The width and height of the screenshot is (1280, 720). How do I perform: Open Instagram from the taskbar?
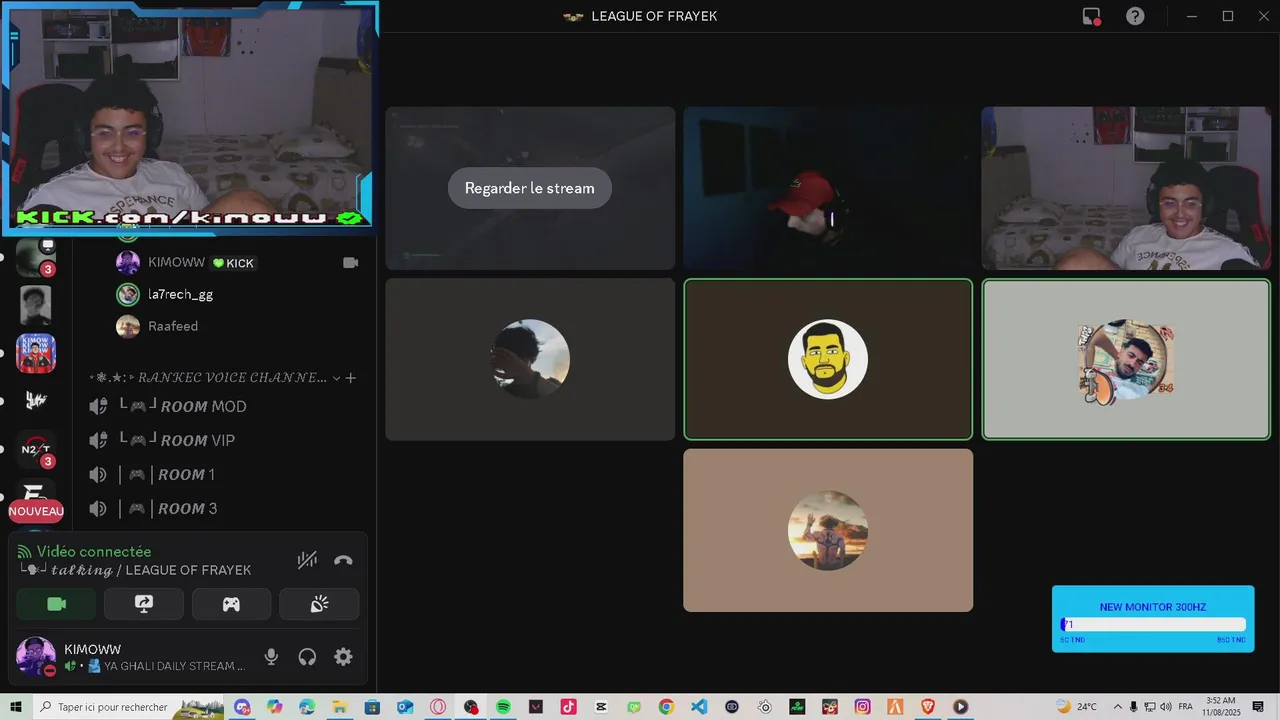[x=862, y=707]
